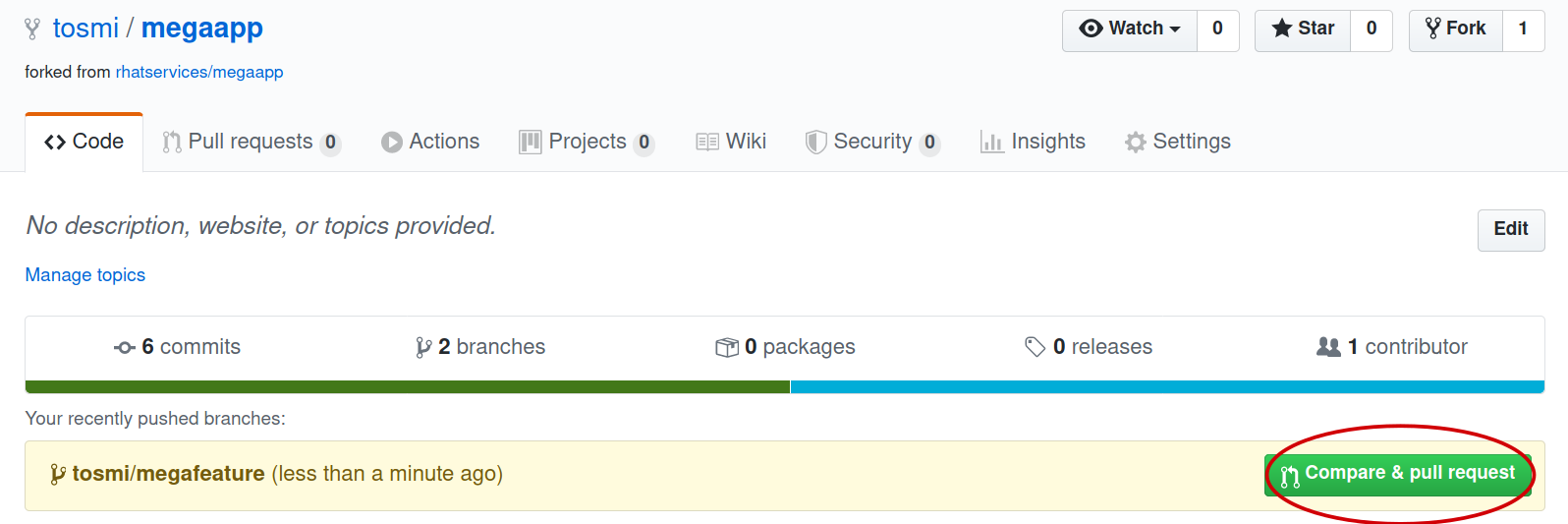Click 'Your recently pushed branches:' text
1568x524 pixels.
[155, 419]
